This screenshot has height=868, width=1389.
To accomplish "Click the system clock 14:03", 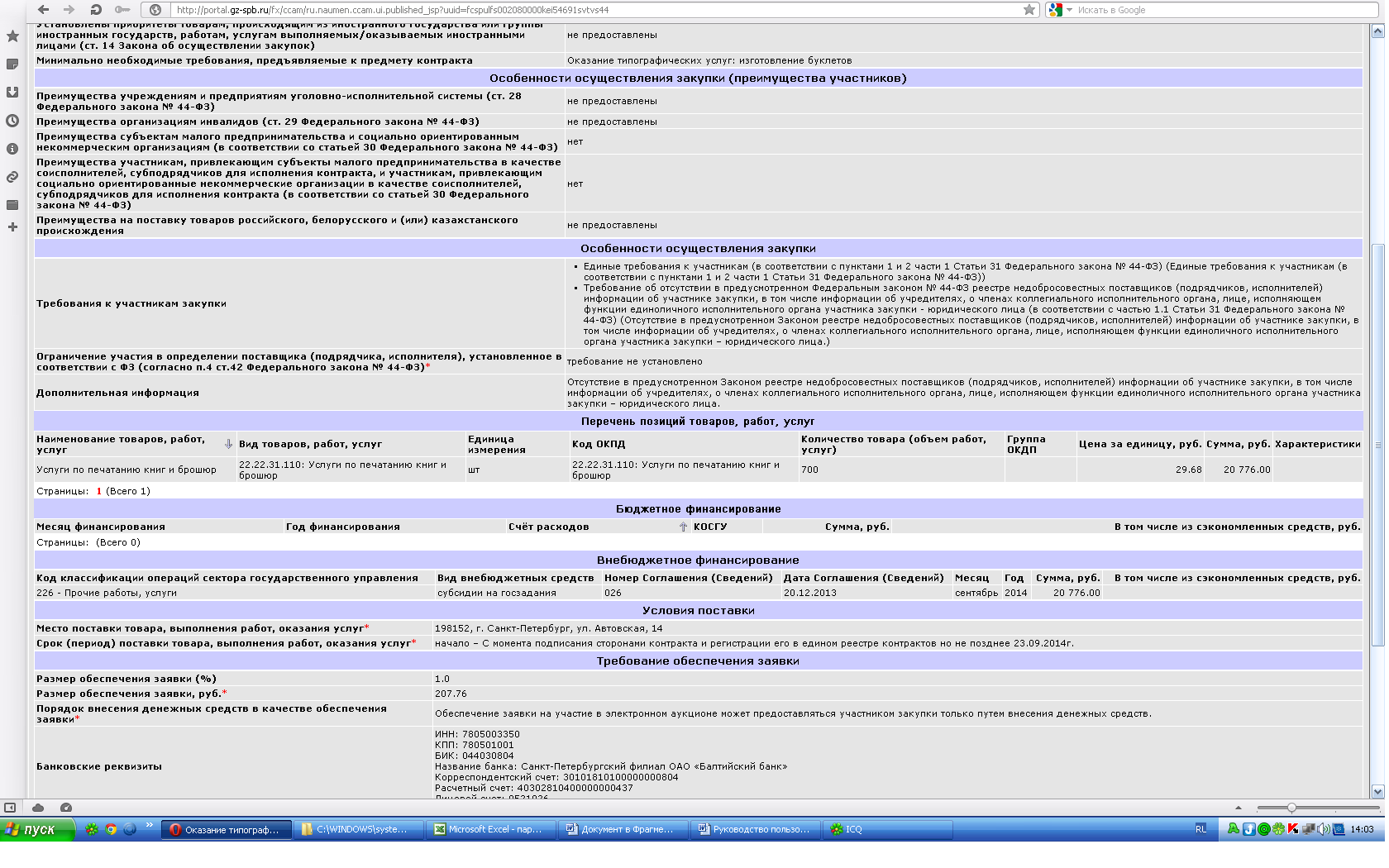I will coord(1362,829).
